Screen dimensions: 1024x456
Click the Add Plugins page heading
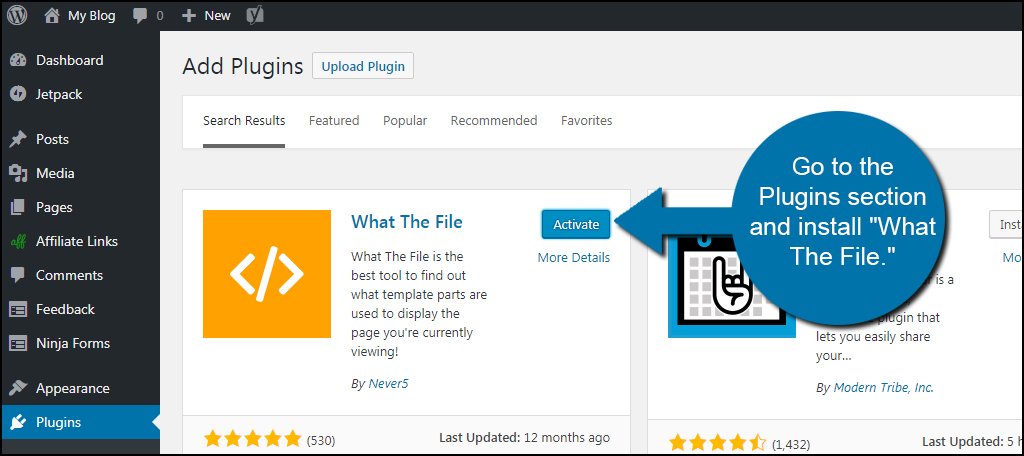click(x=243, y=66)
